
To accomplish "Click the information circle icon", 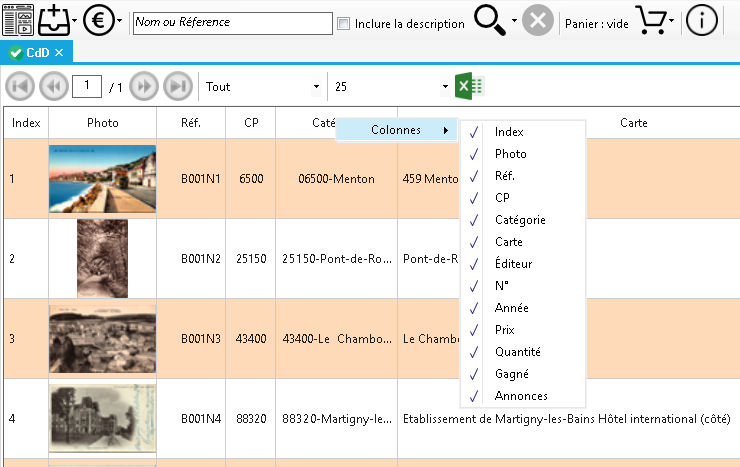I will (x=702, y=21).
